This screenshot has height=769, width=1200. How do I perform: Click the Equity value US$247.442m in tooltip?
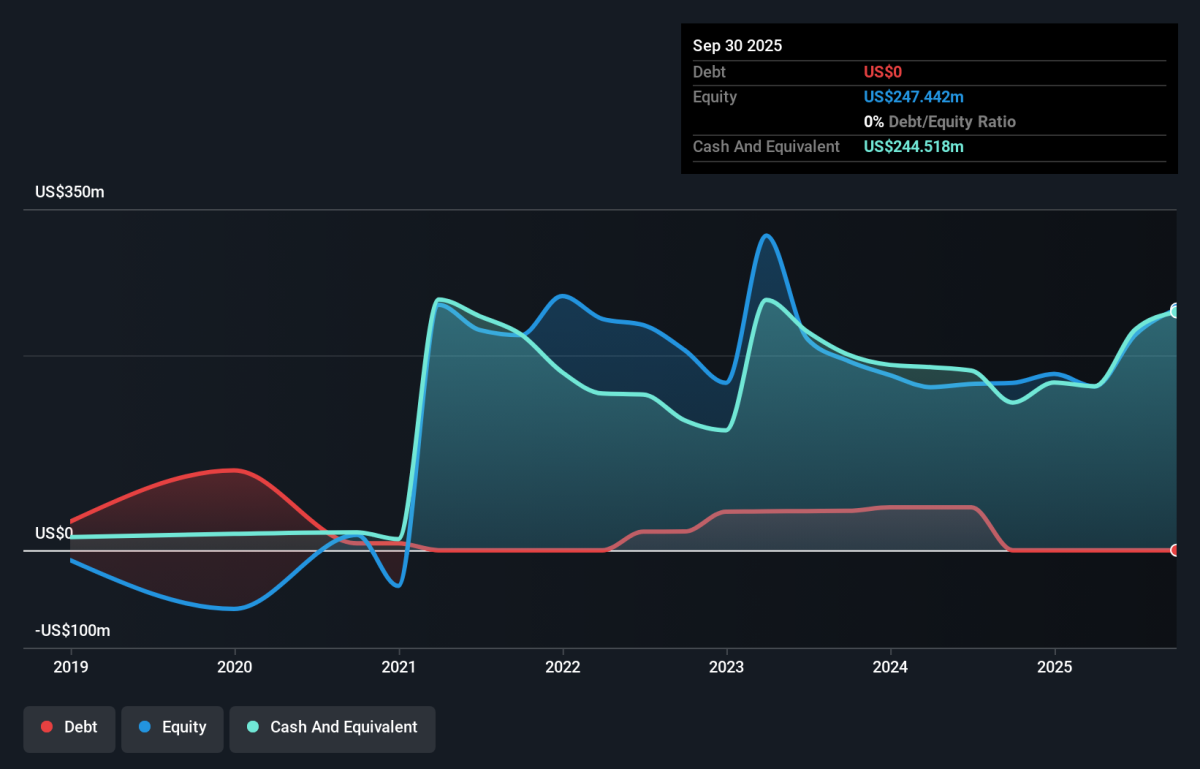(914, 97)
